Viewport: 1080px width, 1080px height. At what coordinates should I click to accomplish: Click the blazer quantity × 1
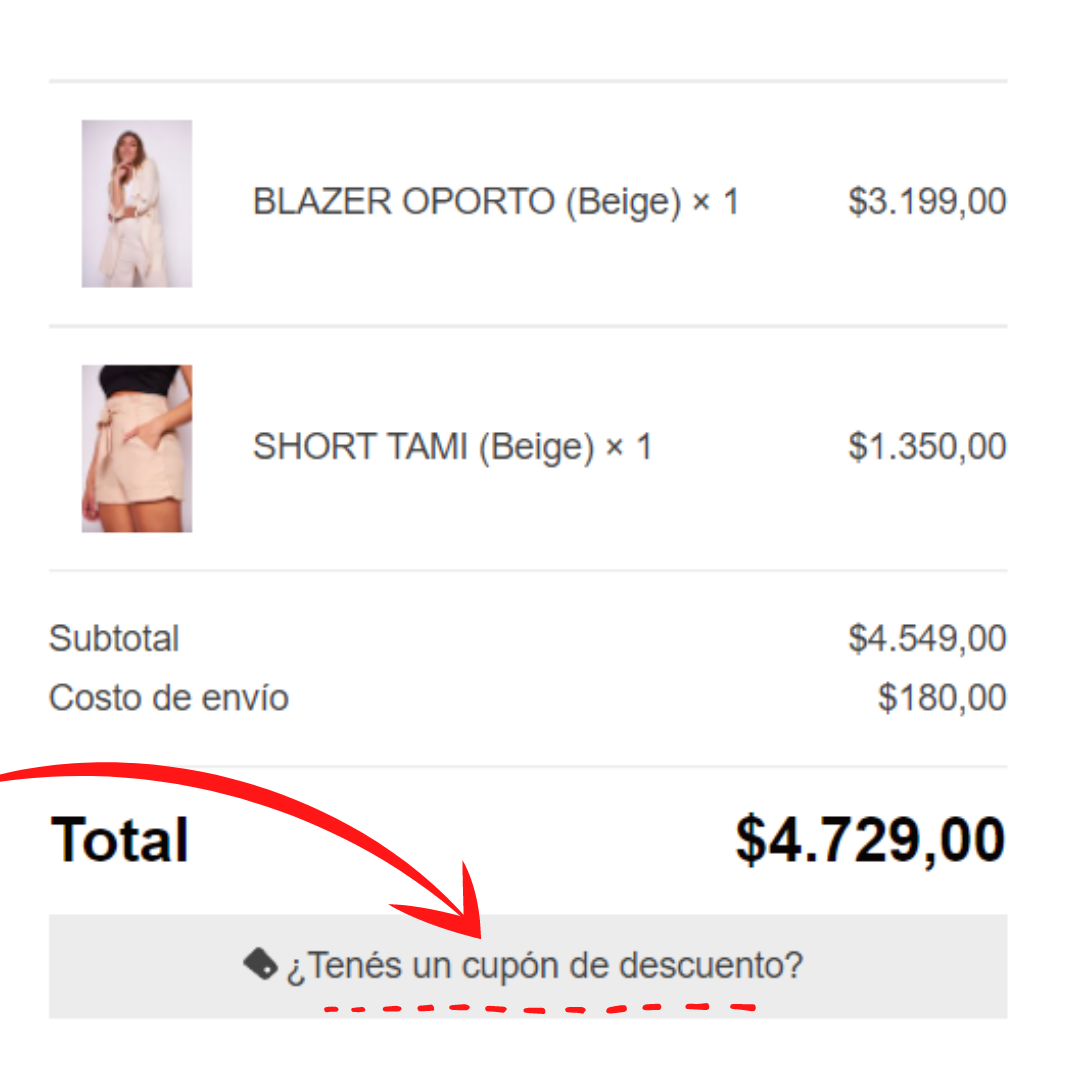pyautogui.click(x=716, y=202)
